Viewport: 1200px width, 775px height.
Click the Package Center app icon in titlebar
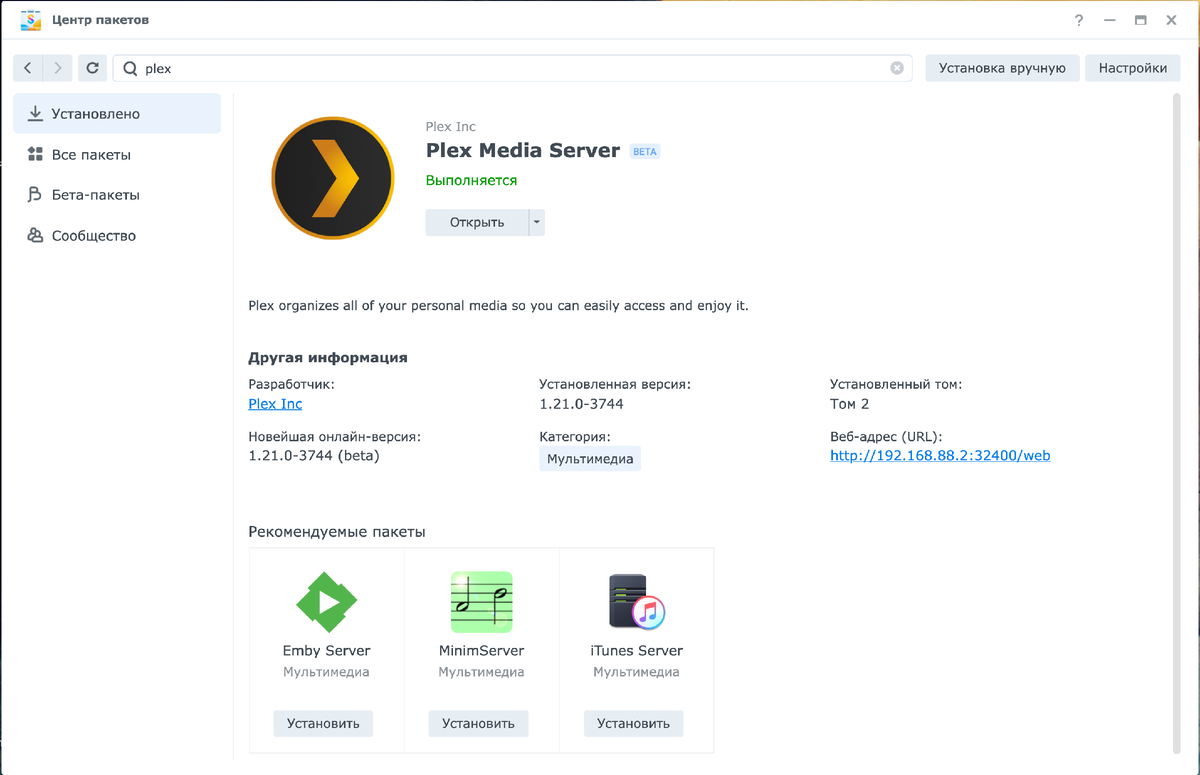point(31,19)
